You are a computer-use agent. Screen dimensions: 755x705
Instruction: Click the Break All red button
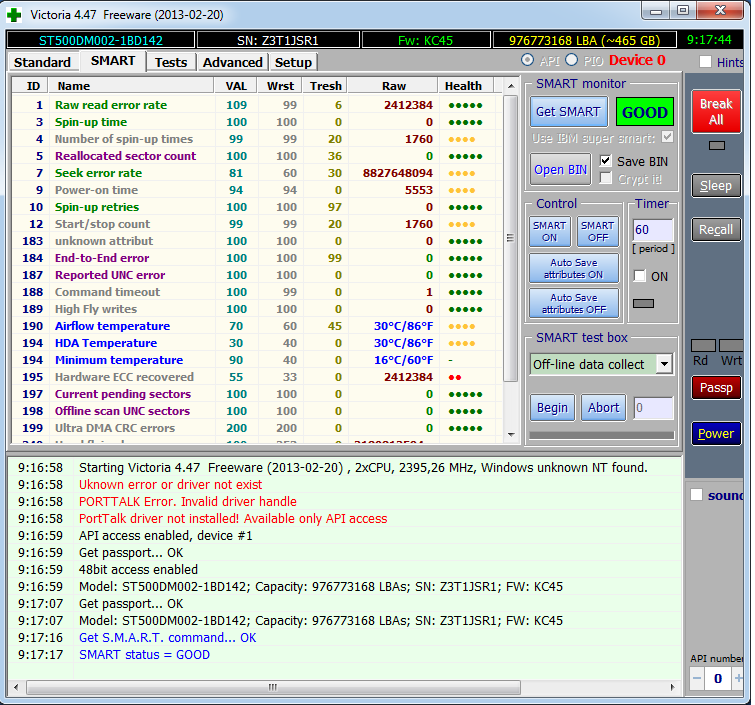716,111
